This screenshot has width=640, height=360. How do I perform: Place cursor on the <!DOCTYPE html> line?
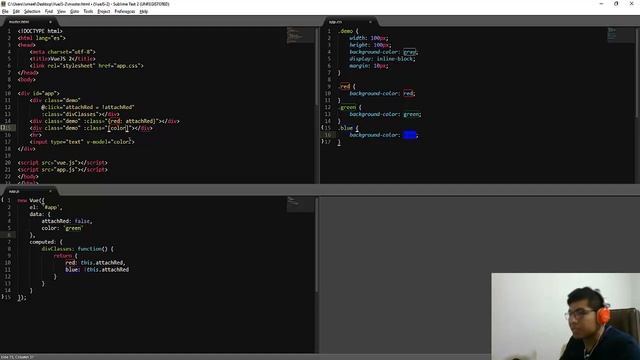pyautogui.click(x=40, y=31)
